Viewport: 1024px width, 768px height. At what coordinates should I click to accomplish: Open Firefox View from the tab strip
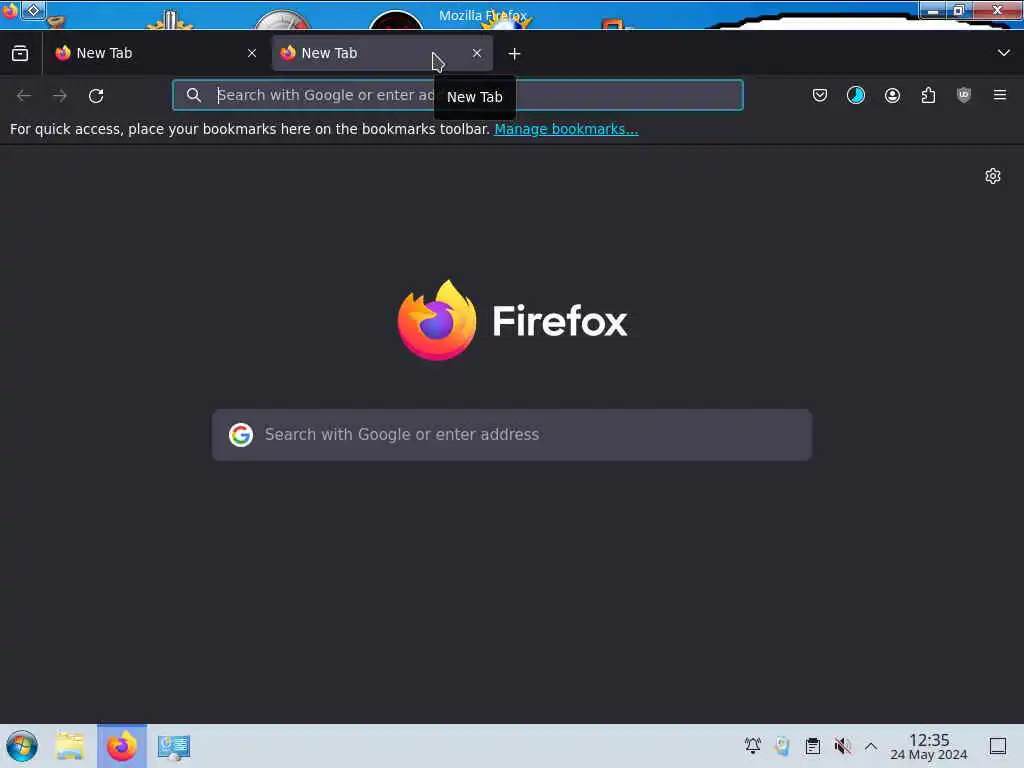[x=20, y=54]
